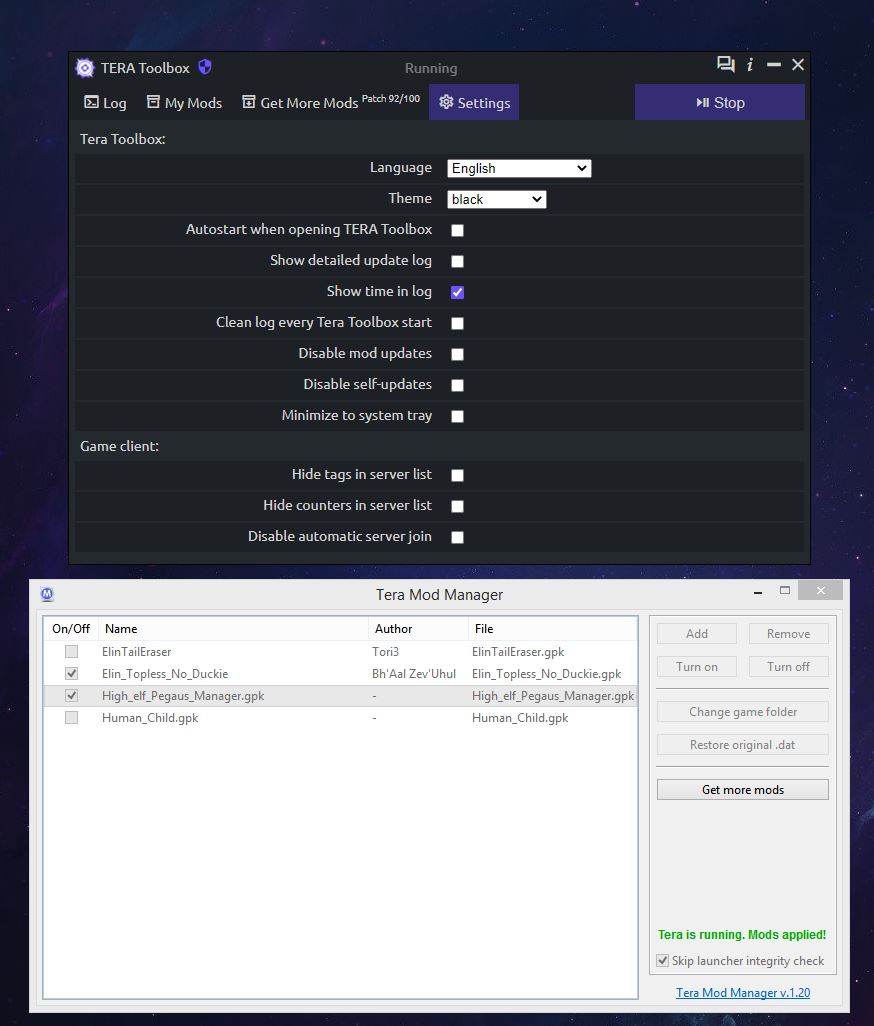This screenshot has width=874, height=1026.
Task: Open the Tera Mod Manager v.1.20 link
Action: coord(742,993)
